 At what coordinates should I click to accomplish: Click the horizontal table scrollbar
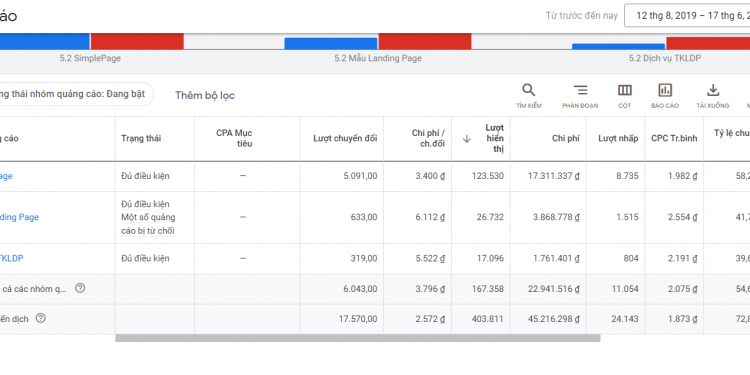point(358,338)
